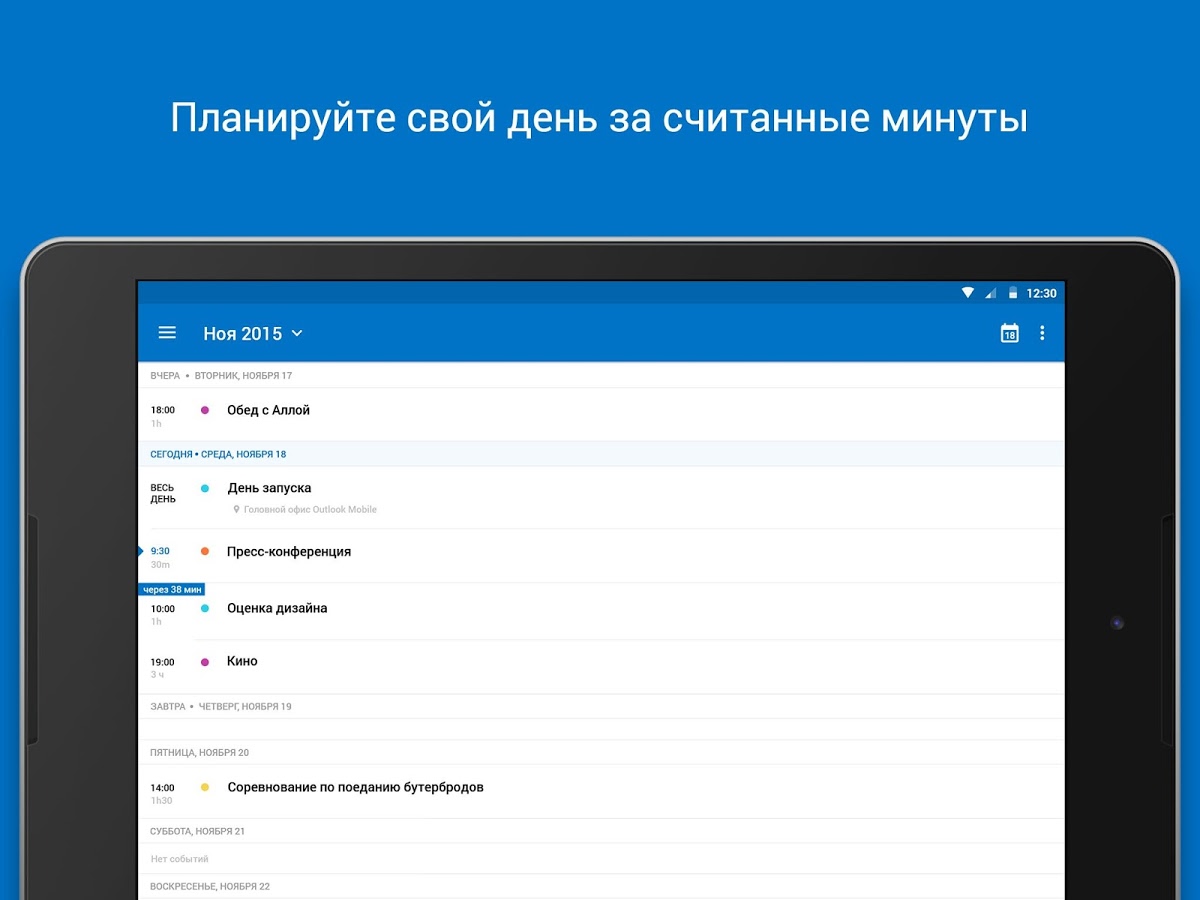Open the Обед с Аллой event
1200x900 pixels.
click(268, 410)
